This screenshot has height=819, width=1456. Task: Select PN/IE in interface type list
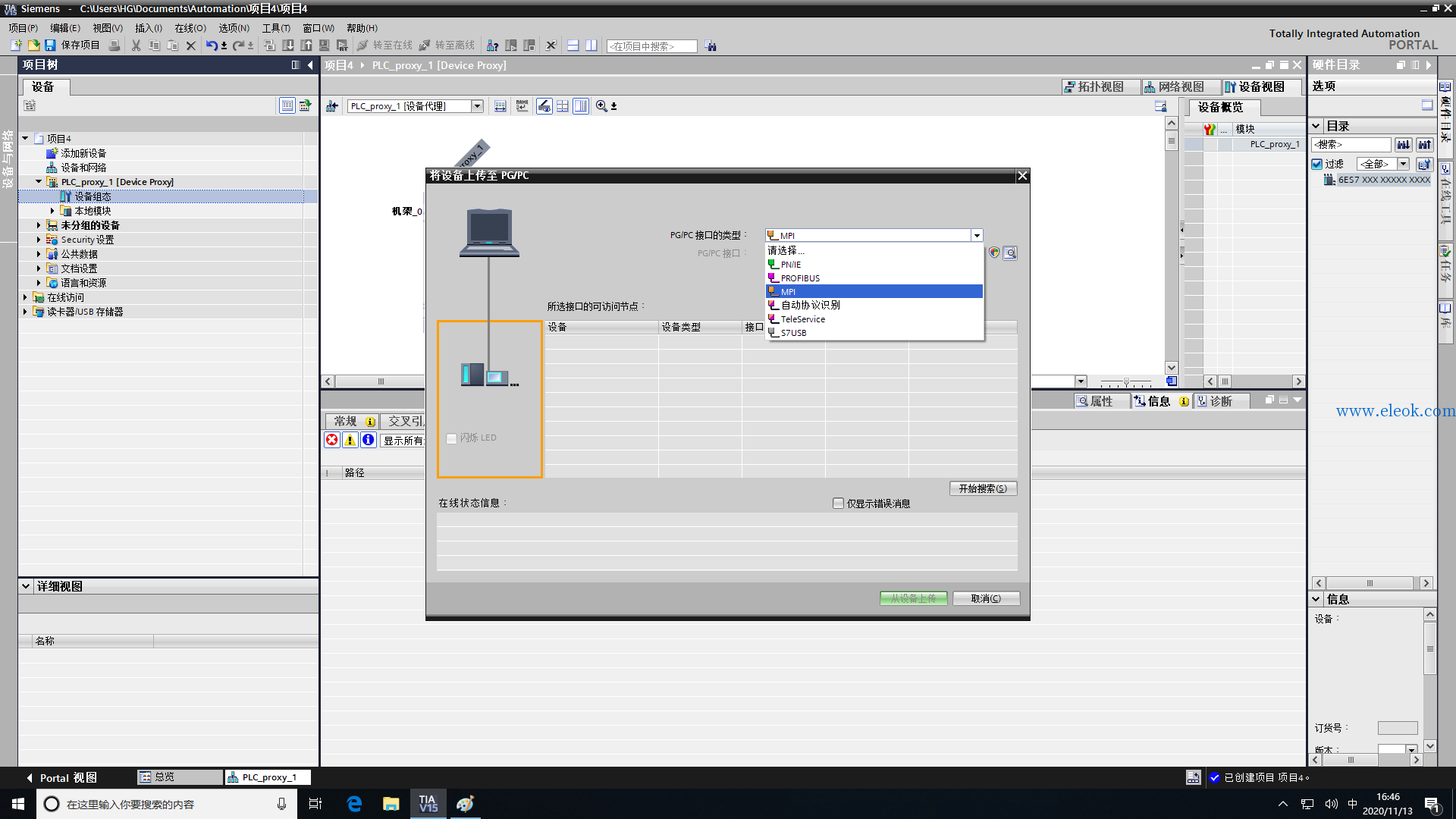[x=874, y=265]
